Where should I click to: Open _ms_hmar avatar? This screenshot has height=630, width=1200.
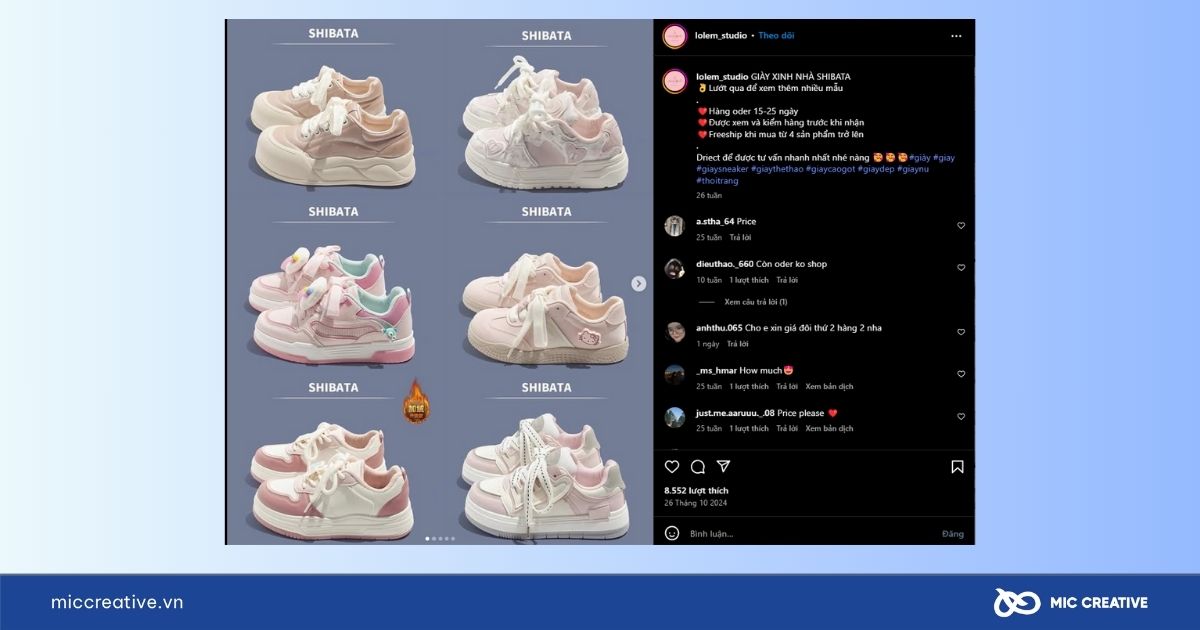coord(675,374)
